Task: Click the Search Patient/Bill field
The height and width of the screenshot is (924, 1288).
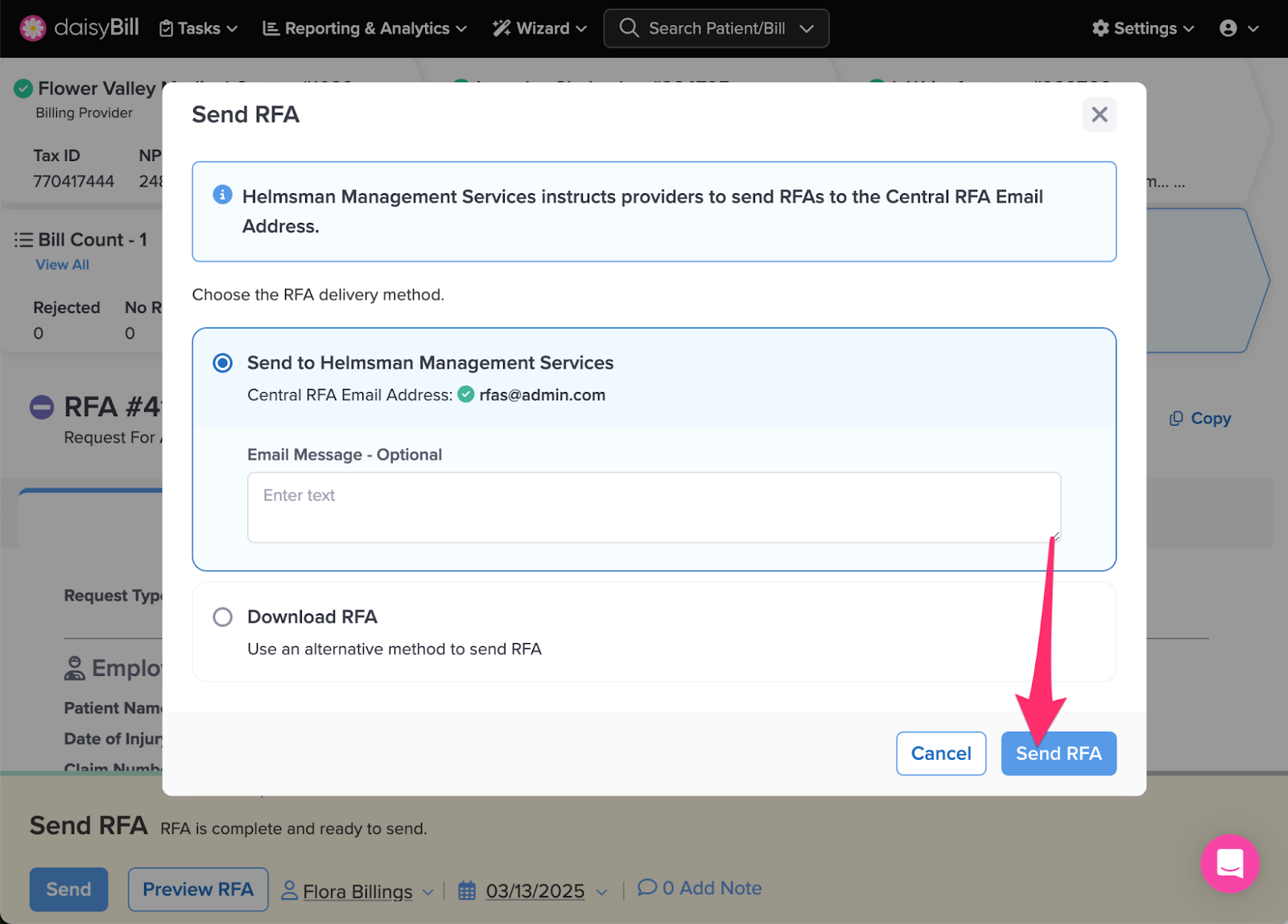Action: [716, 28]
